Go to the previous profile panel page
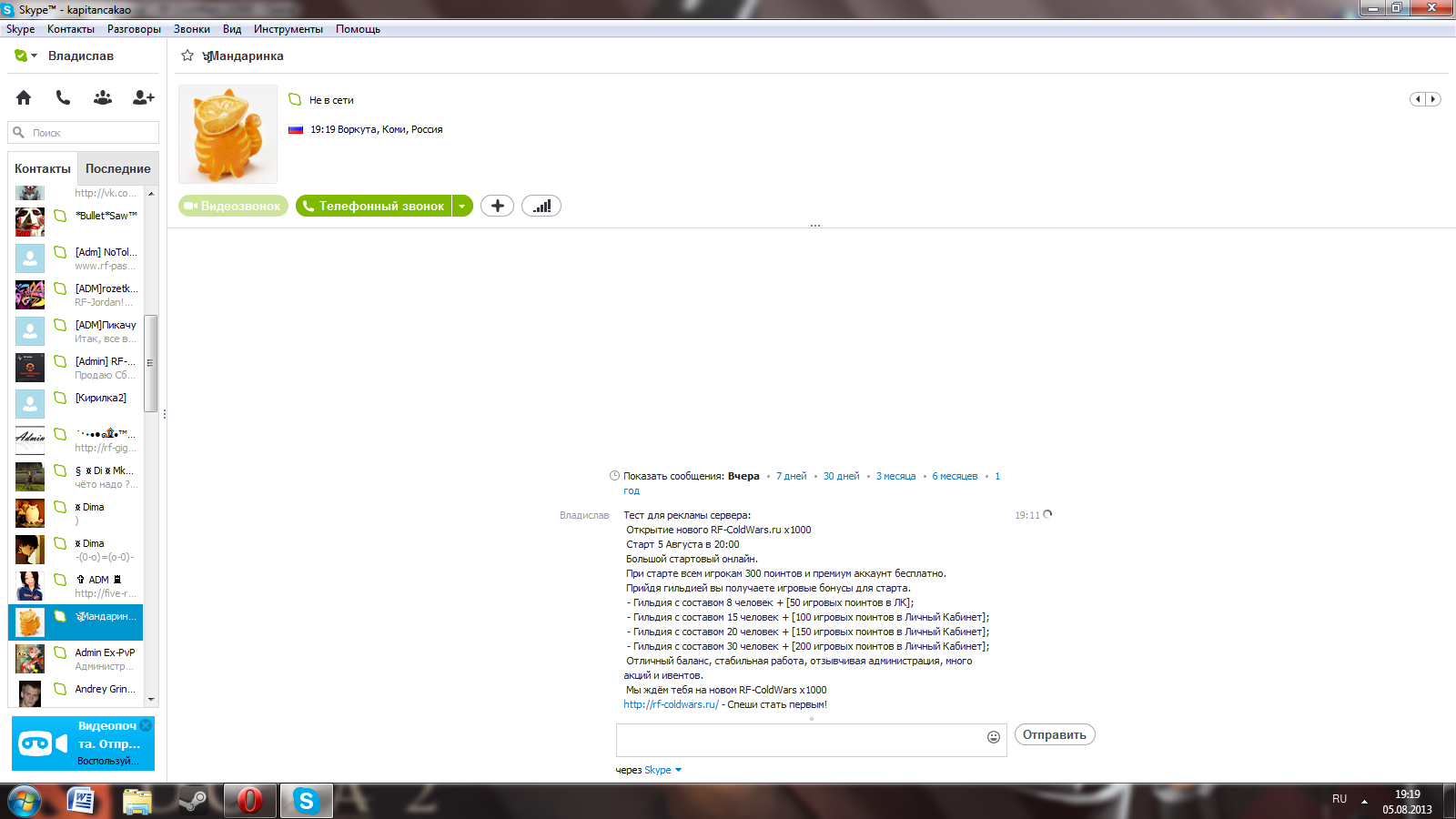This screenshot has width=1456, height=819. pos(1418,99)
